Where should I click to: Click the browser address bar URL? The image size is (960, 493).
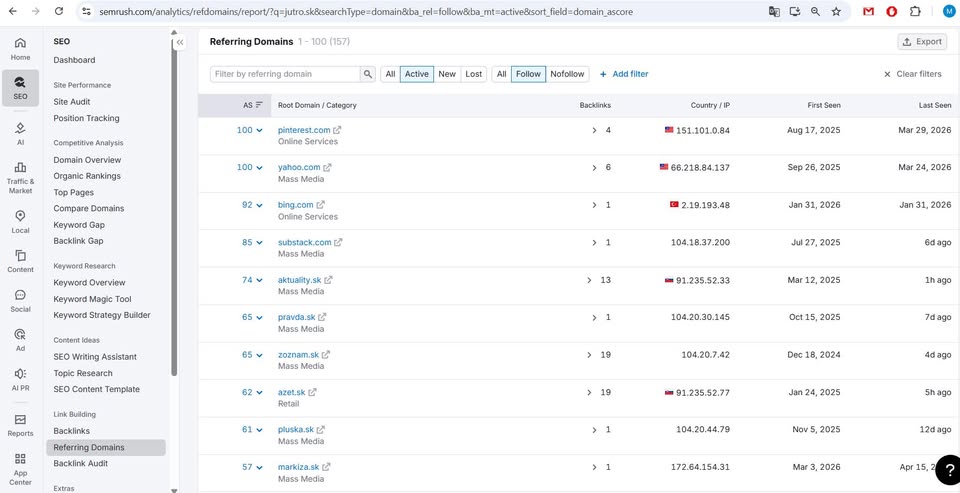point(366,12)
